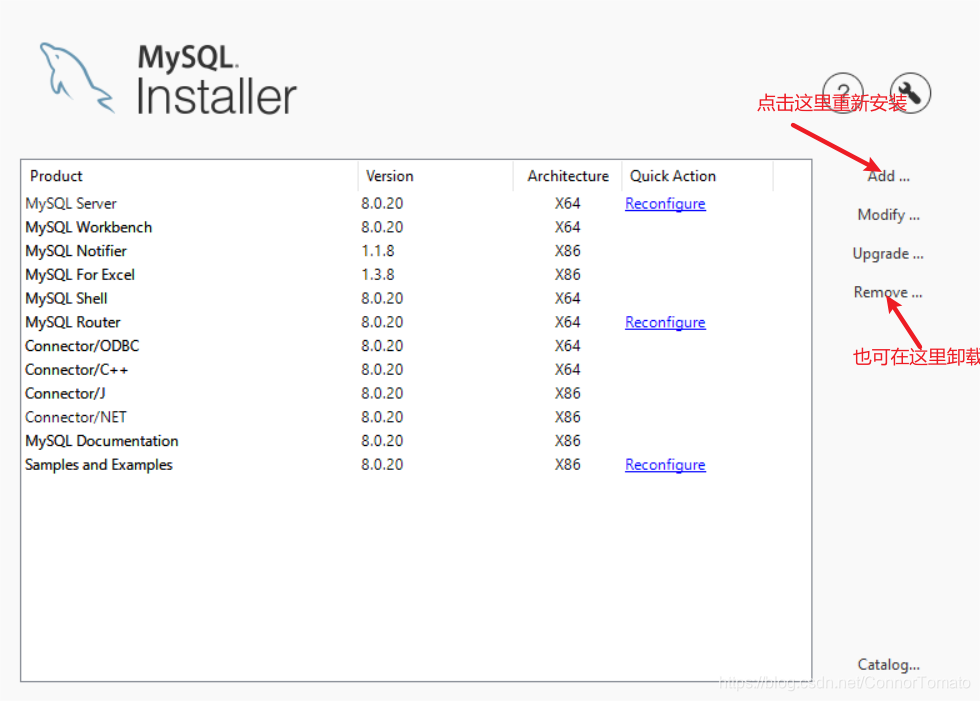This screenshot has height=701, width=980.
Task: Select the MySQL Server row
Action: pos(416,204)
